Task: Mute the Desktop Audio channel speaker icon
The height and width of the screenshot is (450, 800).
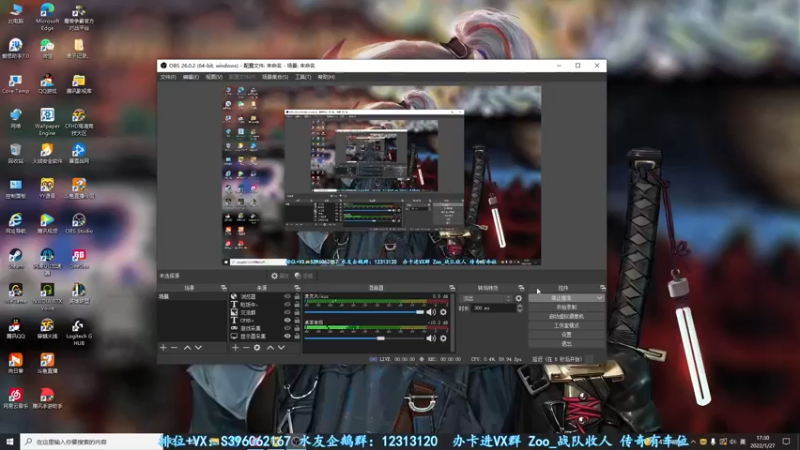Action: tap(431, 338)
